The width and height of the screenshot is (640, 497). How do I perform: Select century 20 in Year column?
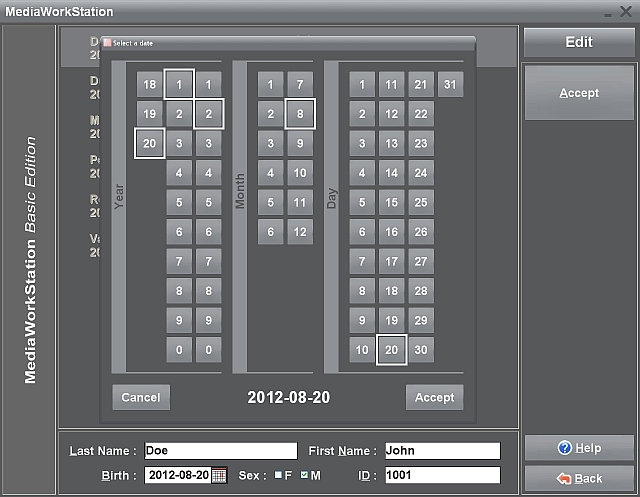pos(149,143)
